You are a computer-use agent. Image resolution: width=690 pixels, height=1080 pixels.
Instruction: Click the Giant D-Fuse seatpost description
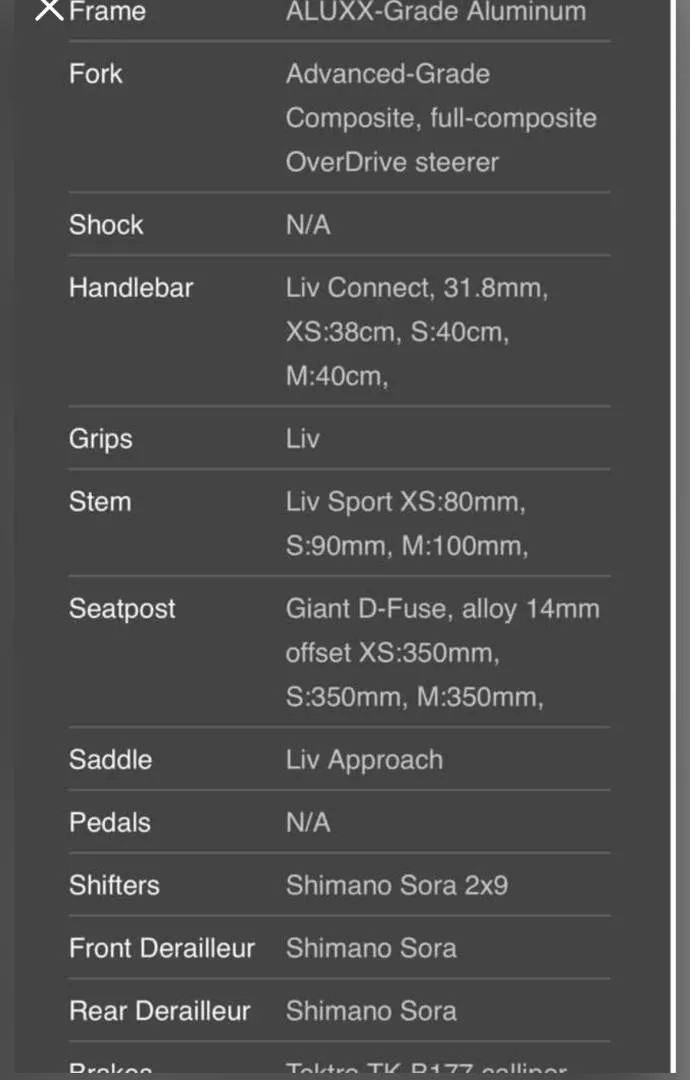click(x=442, y=652)
